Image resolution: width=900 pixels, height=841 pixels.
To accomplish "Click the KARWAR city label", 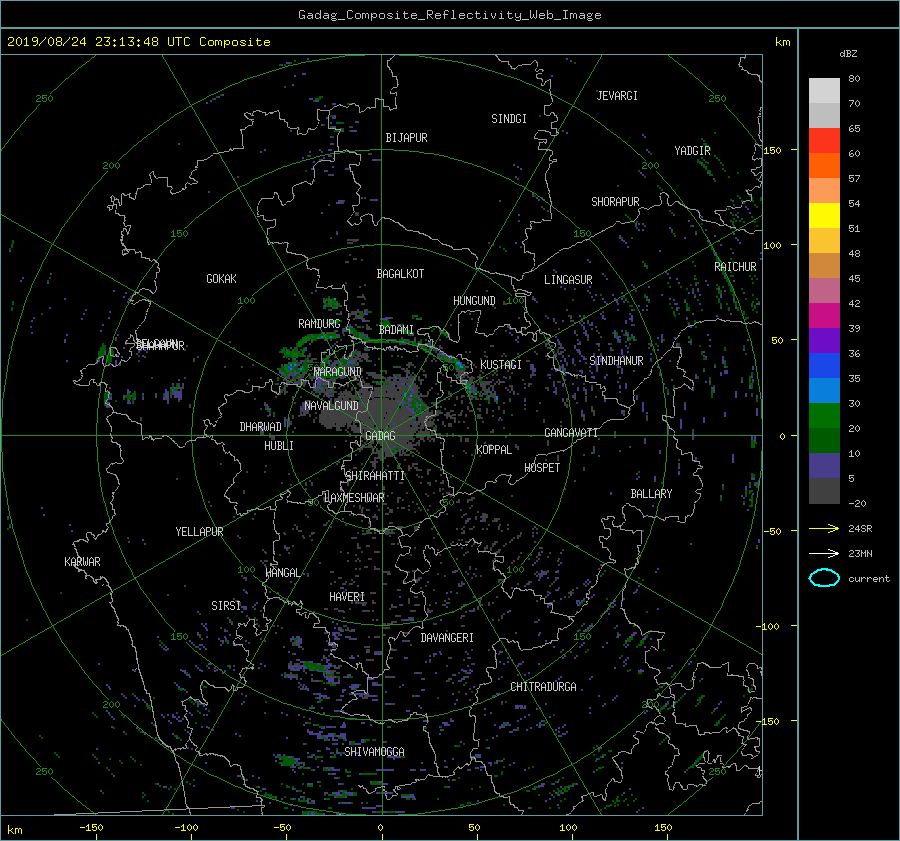I will coord(82,562).
